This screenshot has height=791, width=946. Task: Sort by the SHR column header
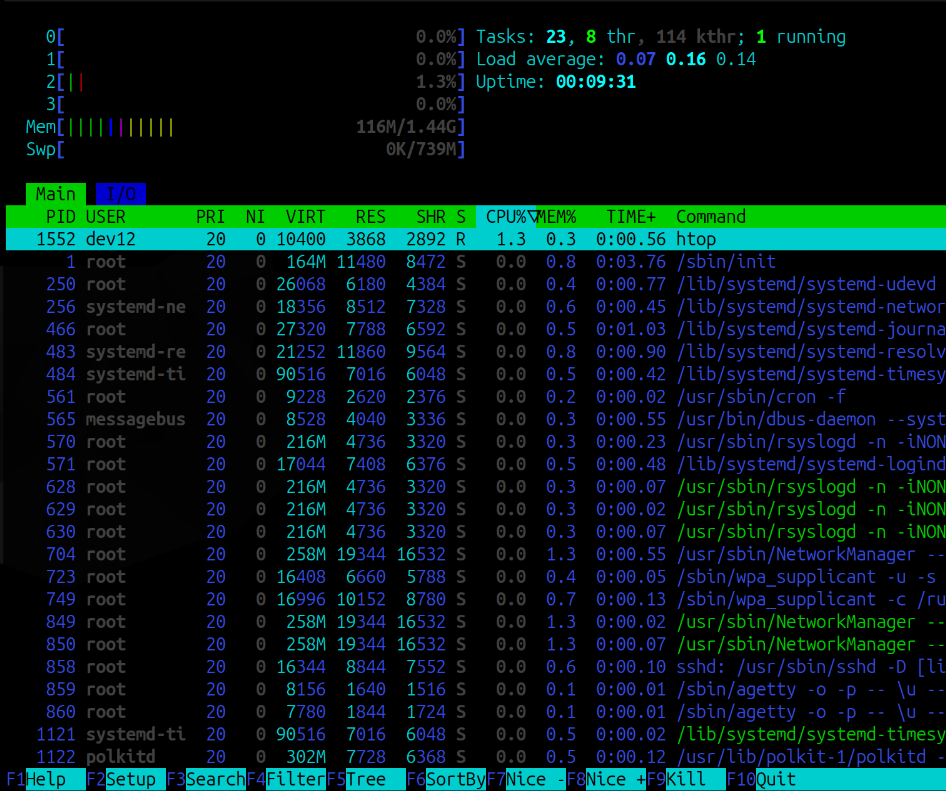pyautogui.click(x=431, y=217)
